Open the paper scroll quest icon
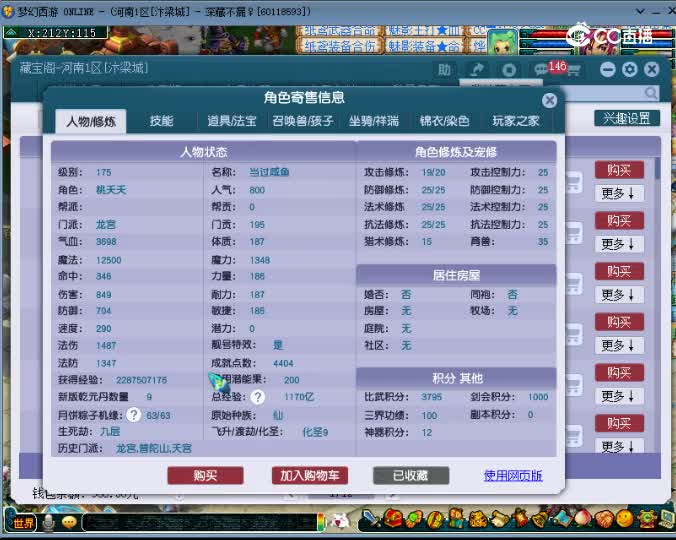Screen dimensions: 676x540 (499, 519)
